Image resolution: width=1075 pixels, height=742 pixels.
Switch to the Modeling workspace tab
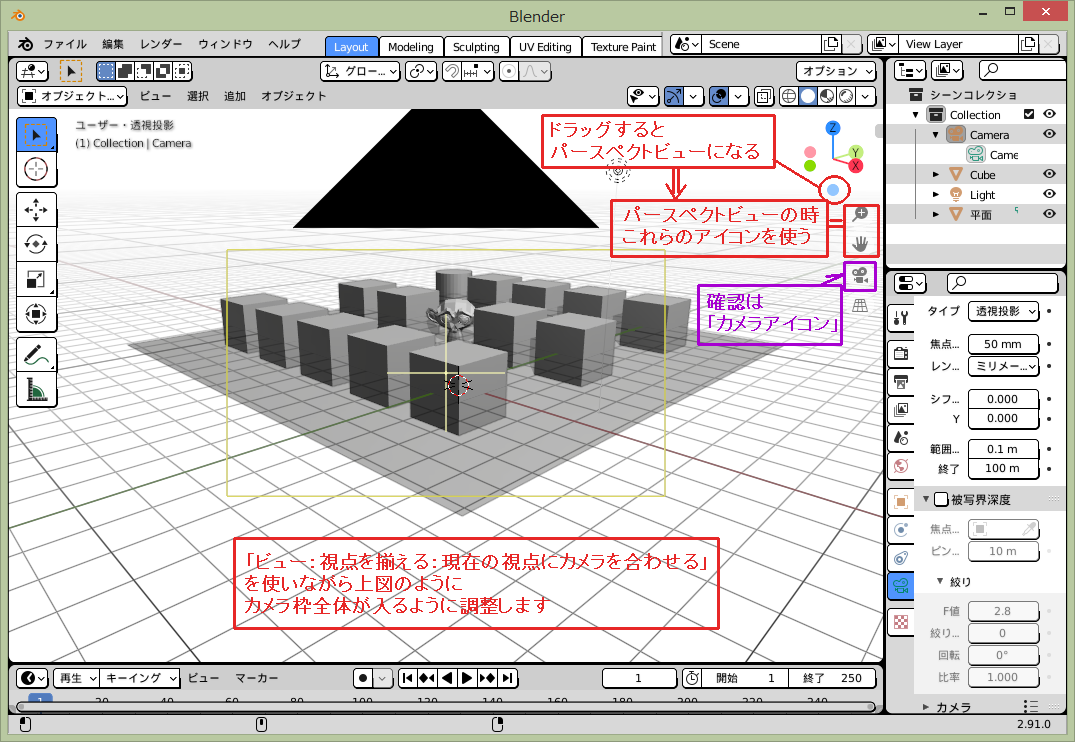(411, 47)
